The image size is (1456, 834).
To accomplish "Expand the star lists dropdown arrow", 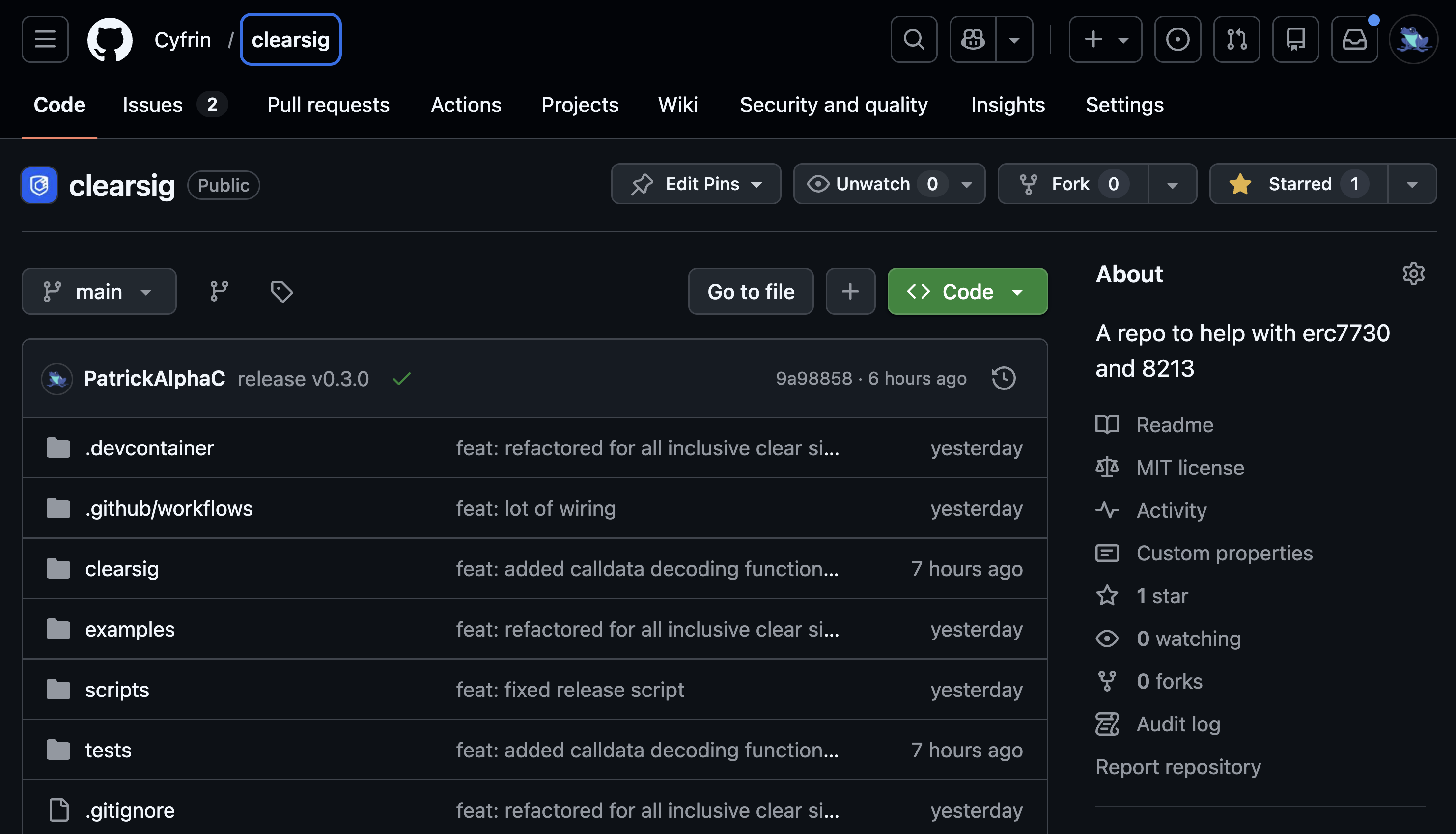I will pos(1412,184).
